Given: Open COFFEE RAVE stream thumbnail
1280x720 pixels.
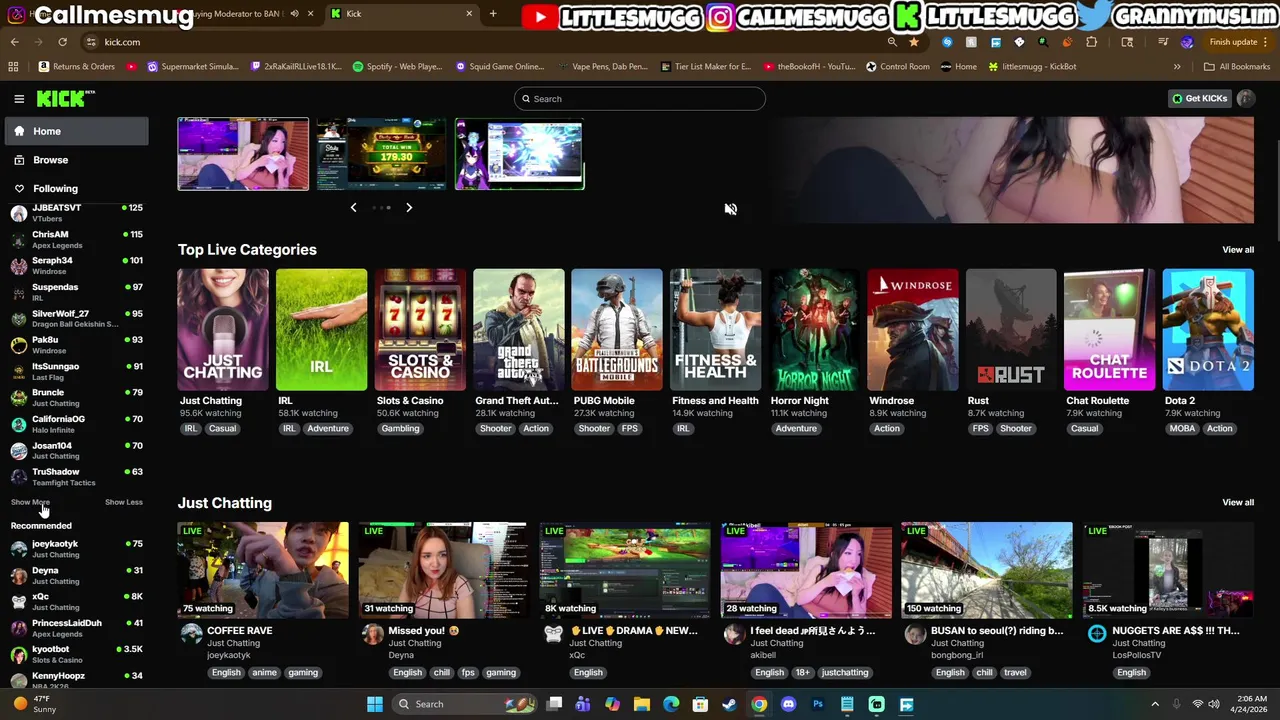Looking at the screenshot, I should pos(263,569).
